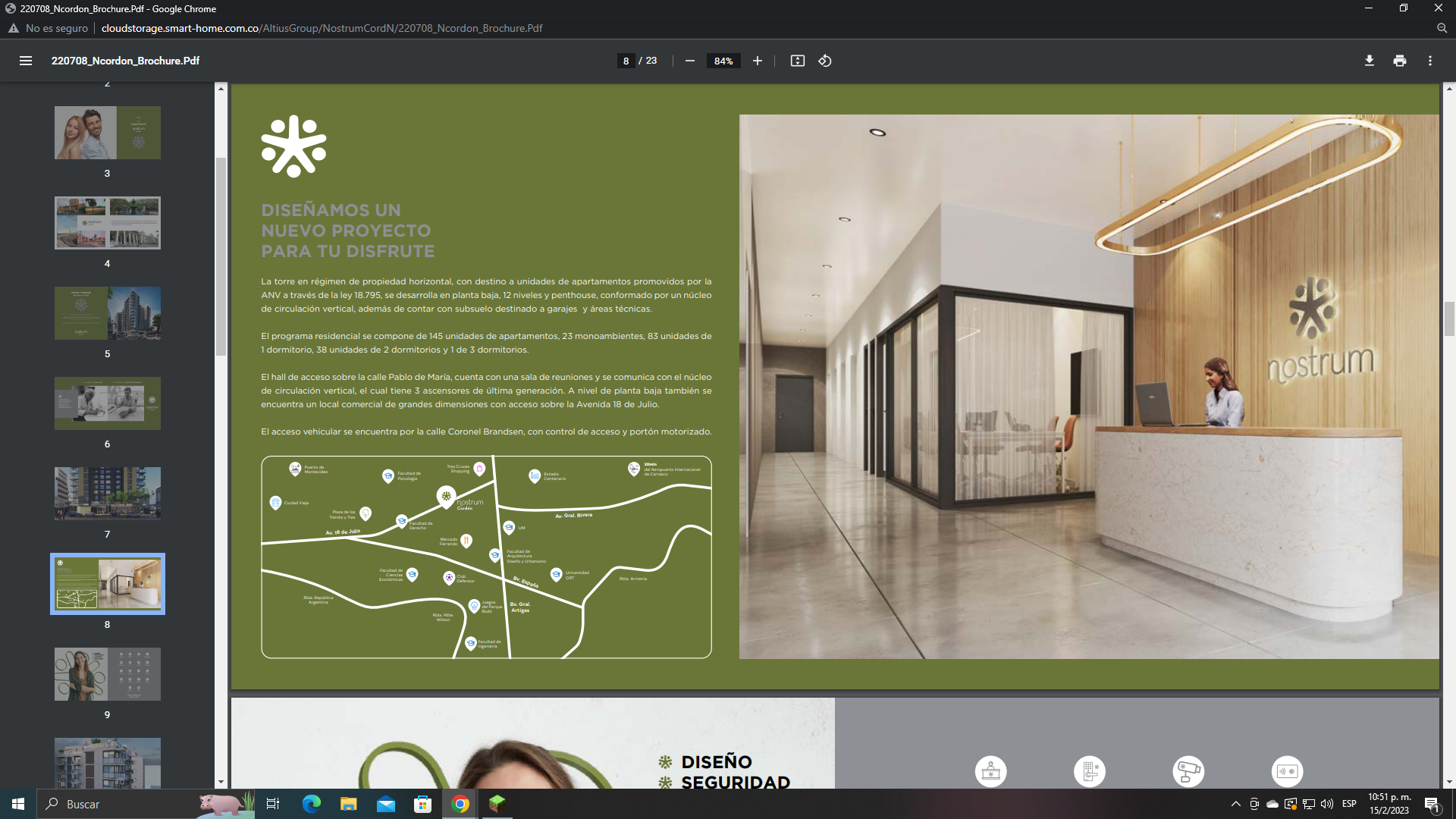The height and width of the screenshot is (819, 1456).
Task: Show hidden system tray icons chevron
Action: (1235, 804)
